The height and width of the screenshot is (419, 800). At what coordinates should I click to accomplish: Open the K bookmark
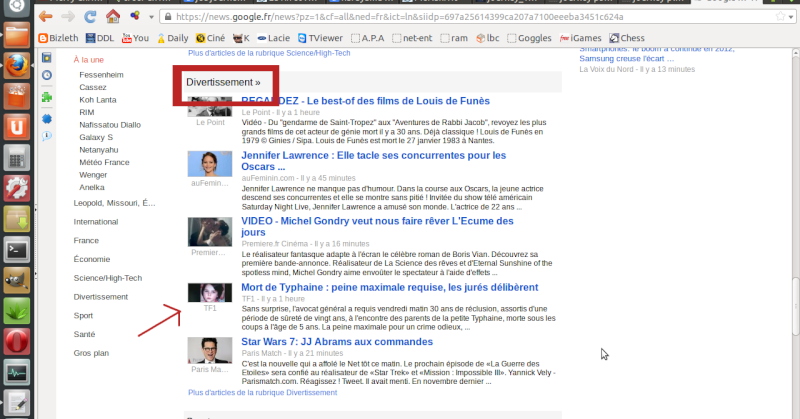(x=241, y=38)
